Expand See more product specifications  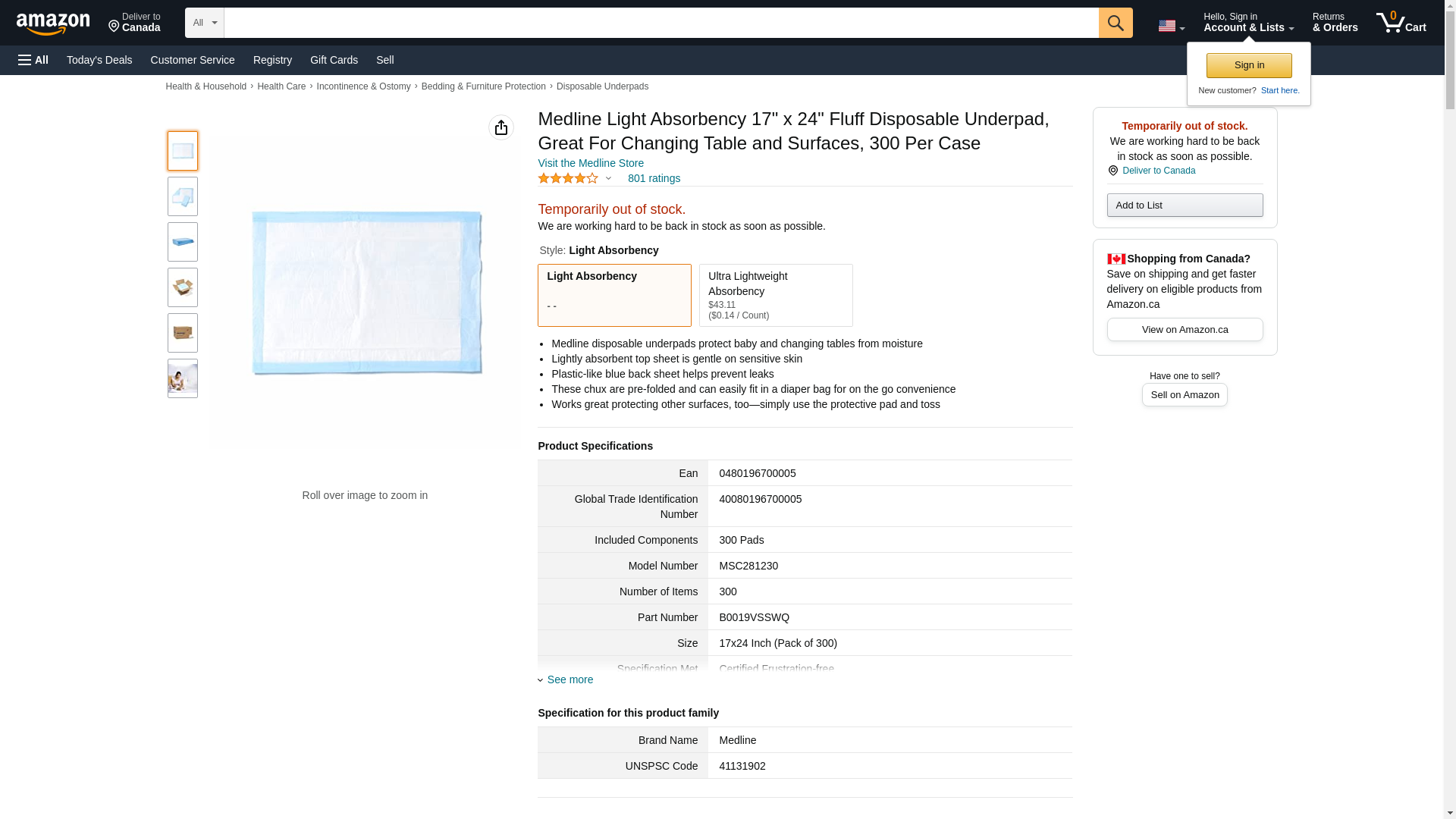570,679
